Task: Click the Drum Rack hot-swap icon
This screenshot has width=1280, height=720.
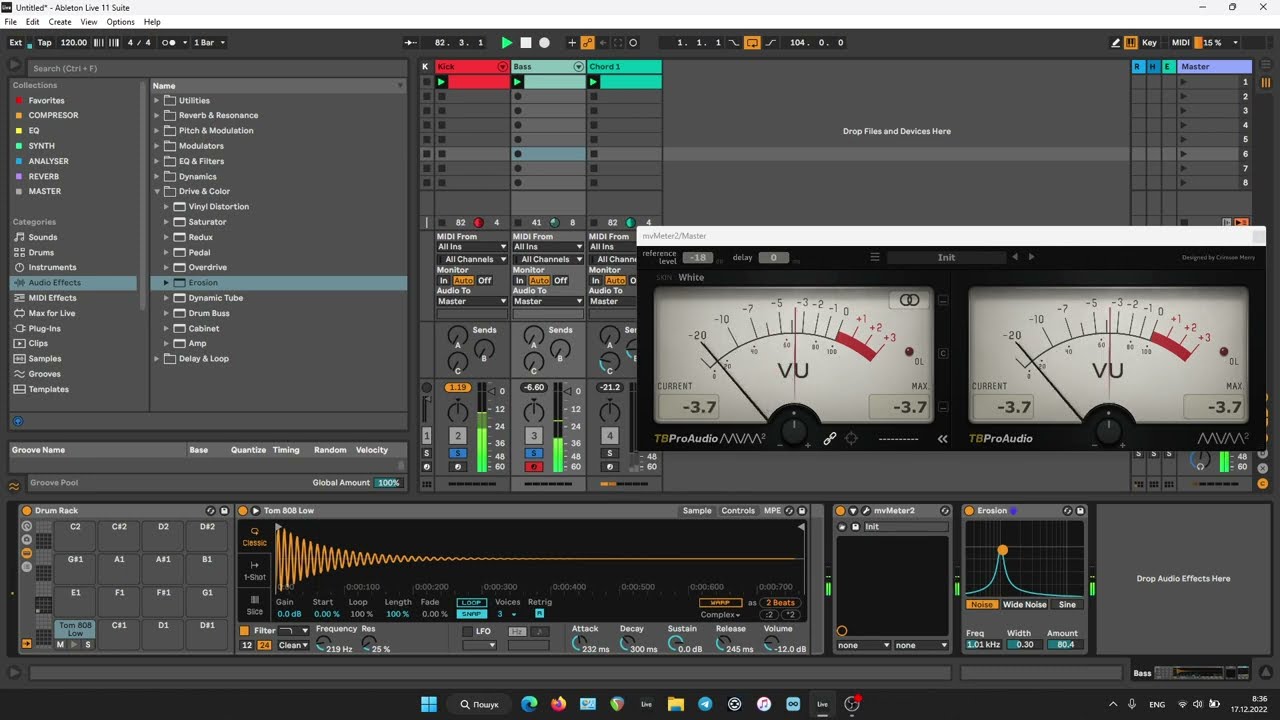Action: coord(210,511)
